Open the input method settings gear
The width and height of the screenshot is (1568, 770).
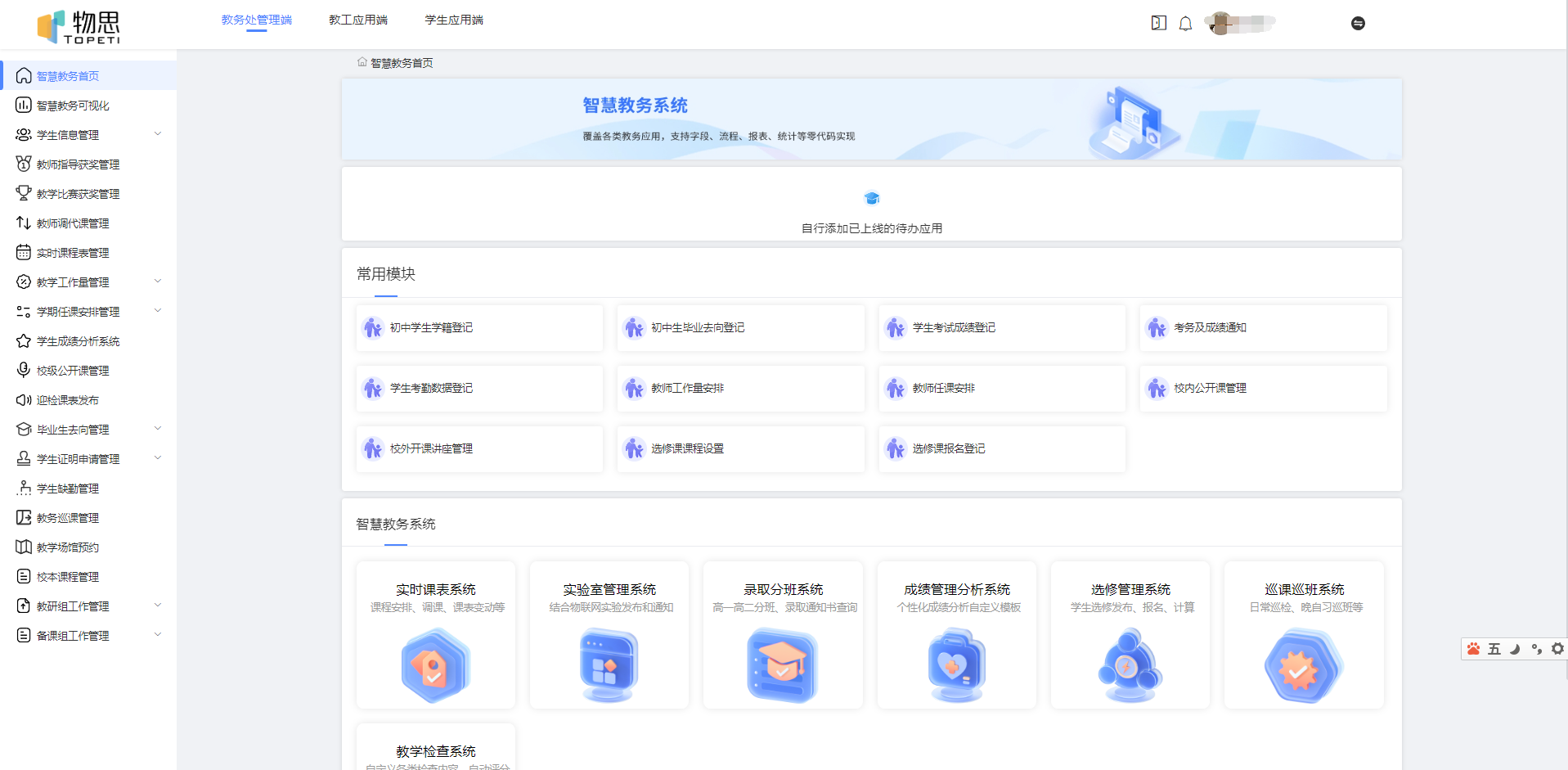tap(1557, 648)
